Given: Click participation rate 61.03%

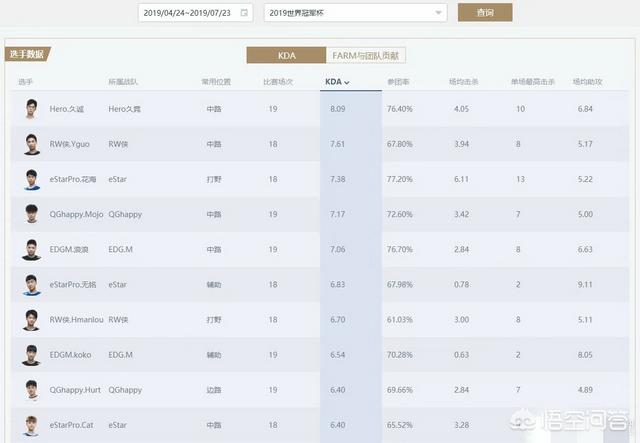Looking at the screenshot, I should point(400,320).
